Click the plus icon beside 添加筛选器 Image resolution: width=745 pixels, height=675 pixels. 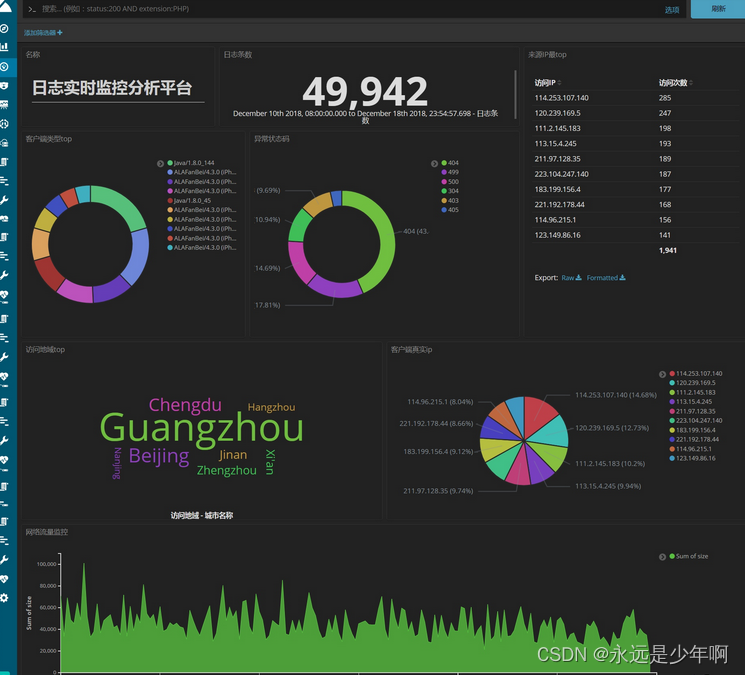click(x=60, y=33)
